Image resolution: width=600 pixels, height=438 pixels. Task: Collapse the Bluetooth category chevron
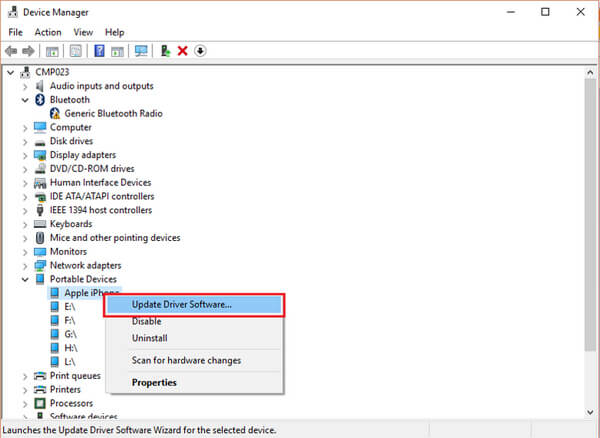pyautogui.click(x=25, y=100)
